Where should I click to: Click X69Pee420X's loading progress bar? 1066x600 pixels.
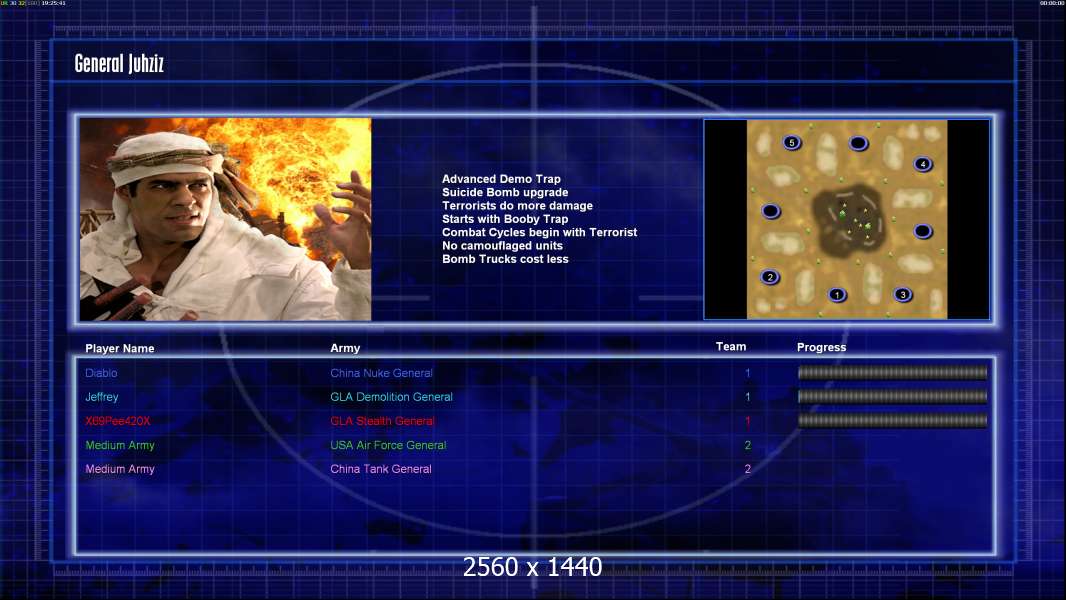(x=893, y=421)
